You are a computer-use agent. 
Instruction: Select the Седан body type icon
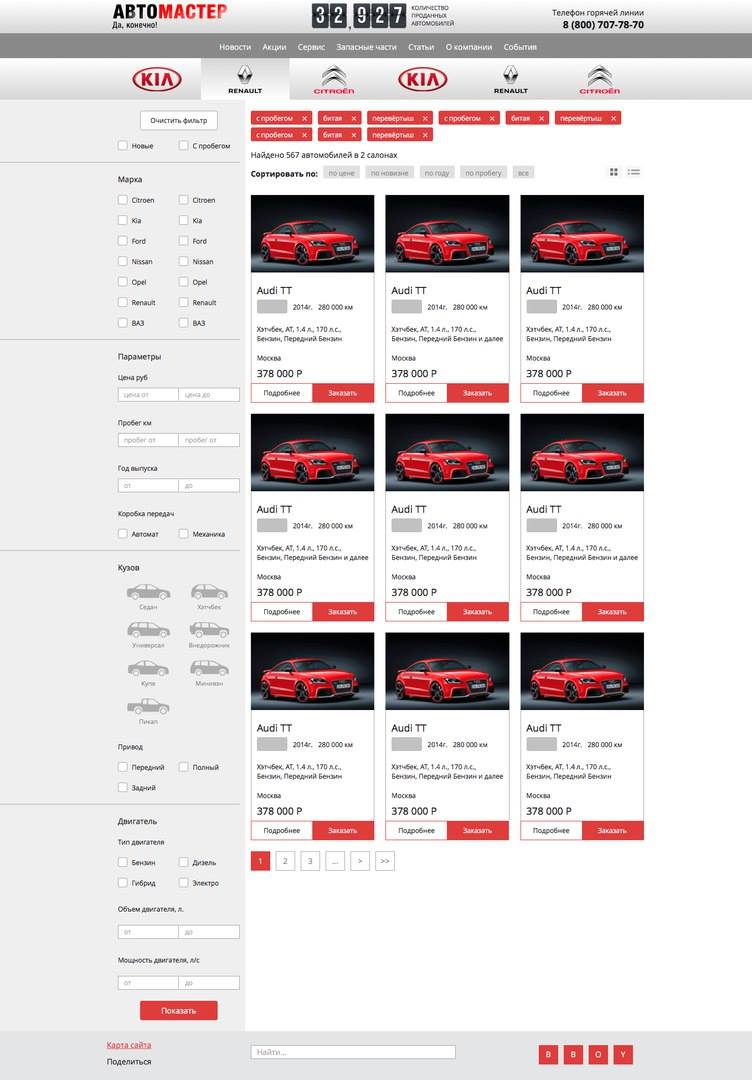point(148,592)
